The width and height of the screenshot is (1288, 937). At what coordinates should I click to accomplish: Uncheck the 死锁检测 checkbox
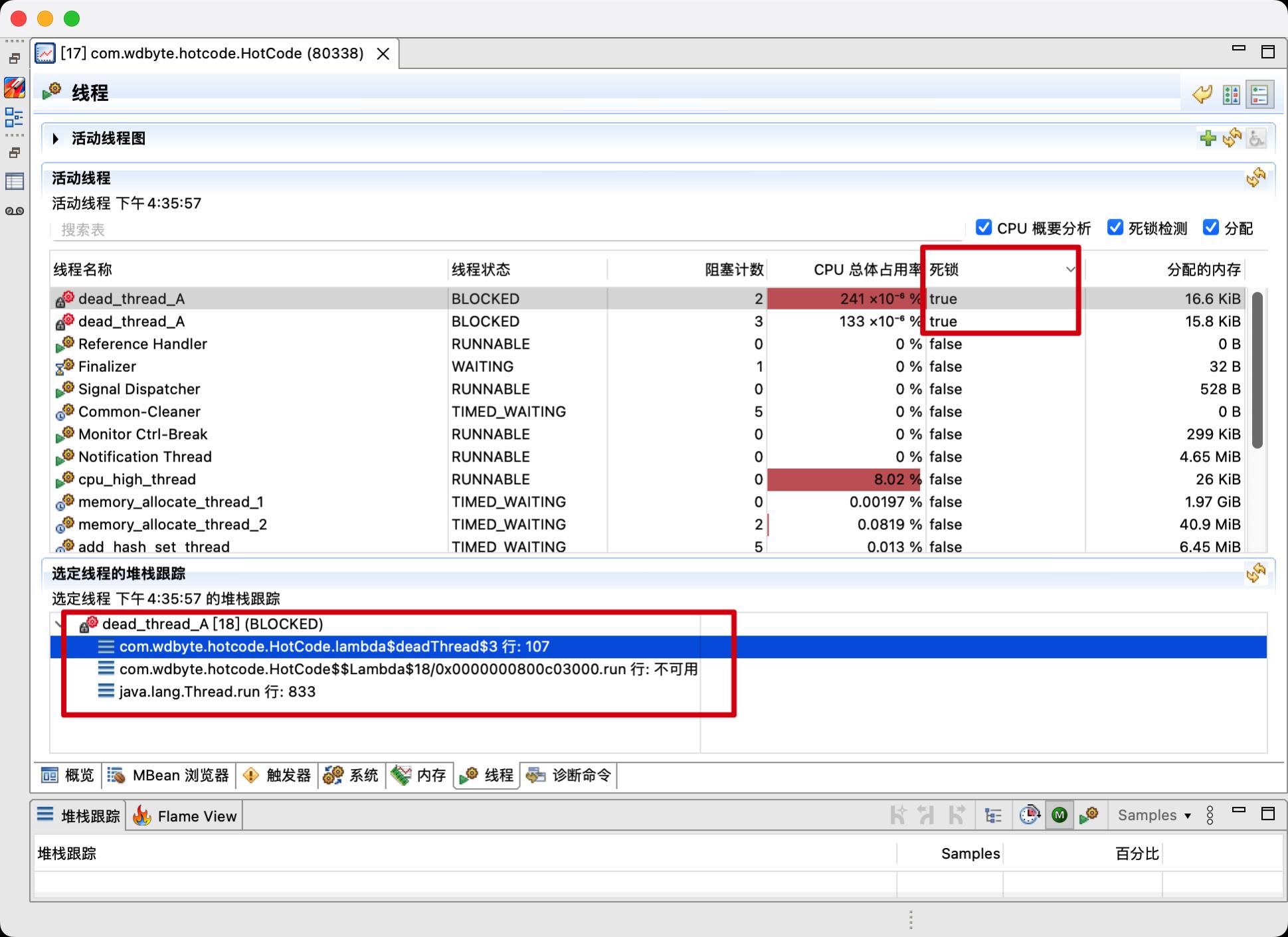tap(1115, 228)
